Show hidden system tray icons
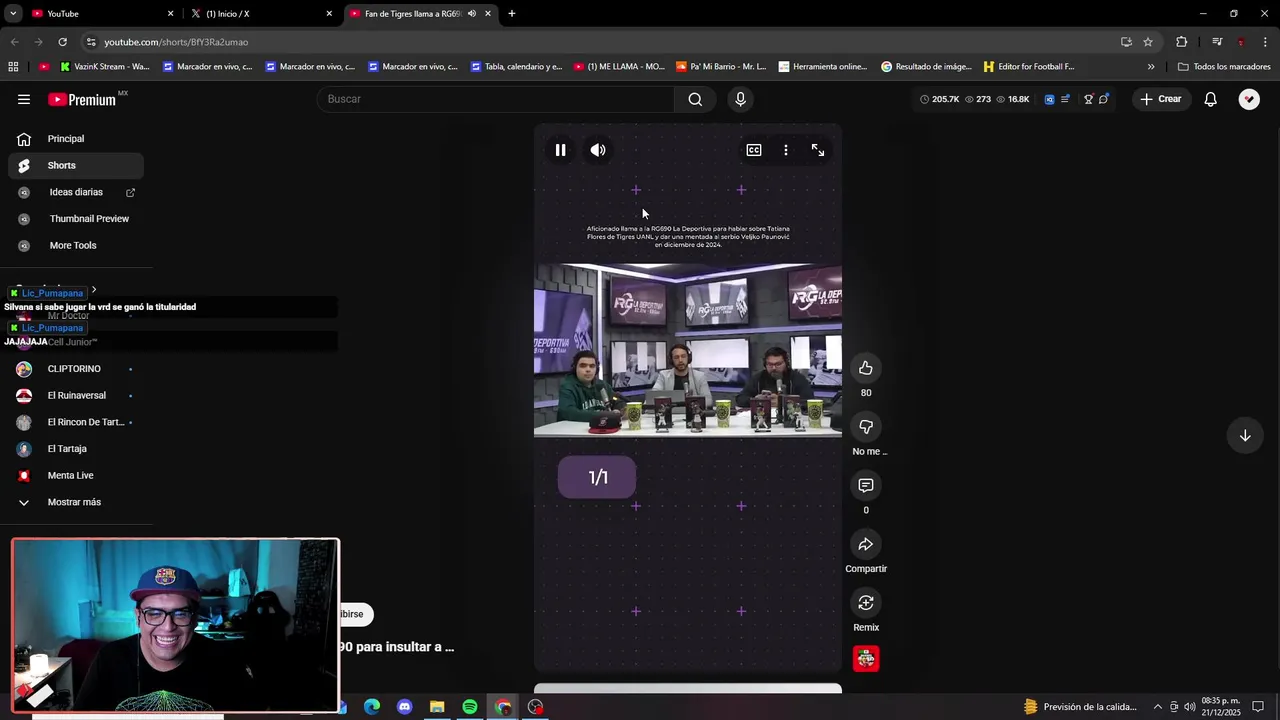 (1158, 707)
